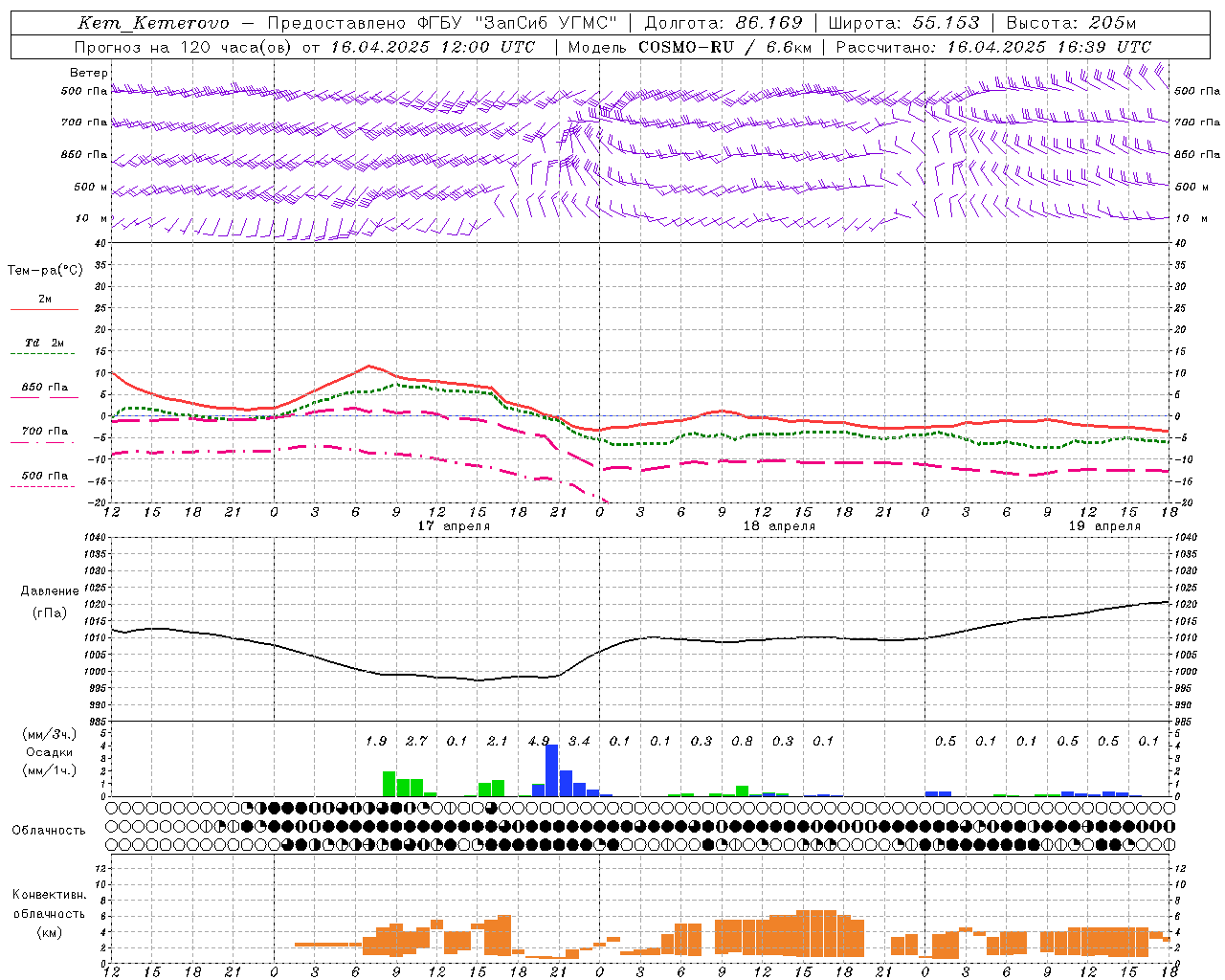Click the Ветер panel label
The height and width of the screenshot is (980, 1225).
pos(89,73)
